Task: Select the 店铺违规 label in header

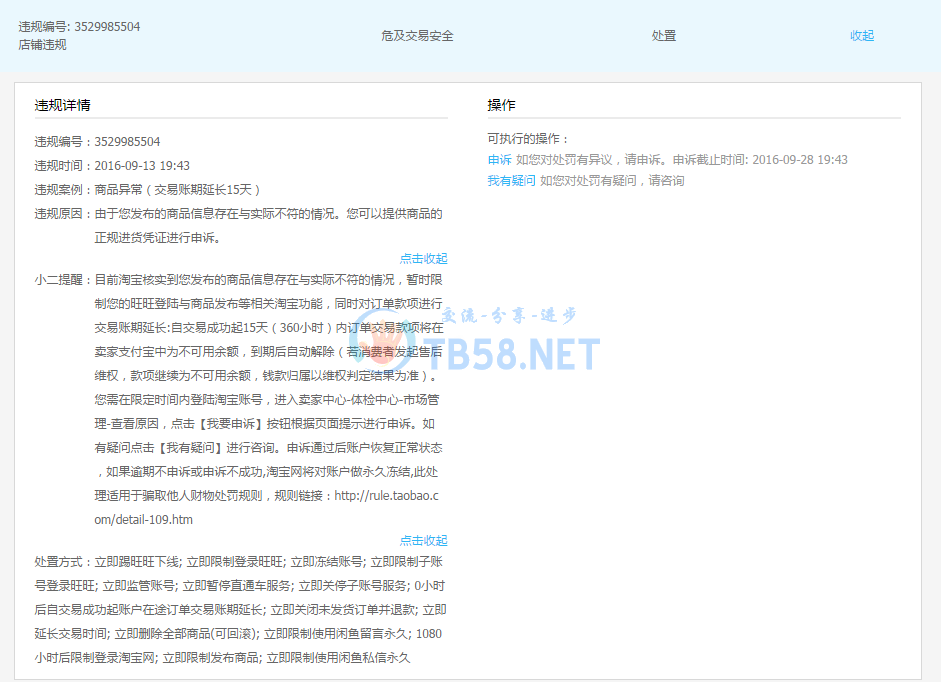Action: (42, 45)
